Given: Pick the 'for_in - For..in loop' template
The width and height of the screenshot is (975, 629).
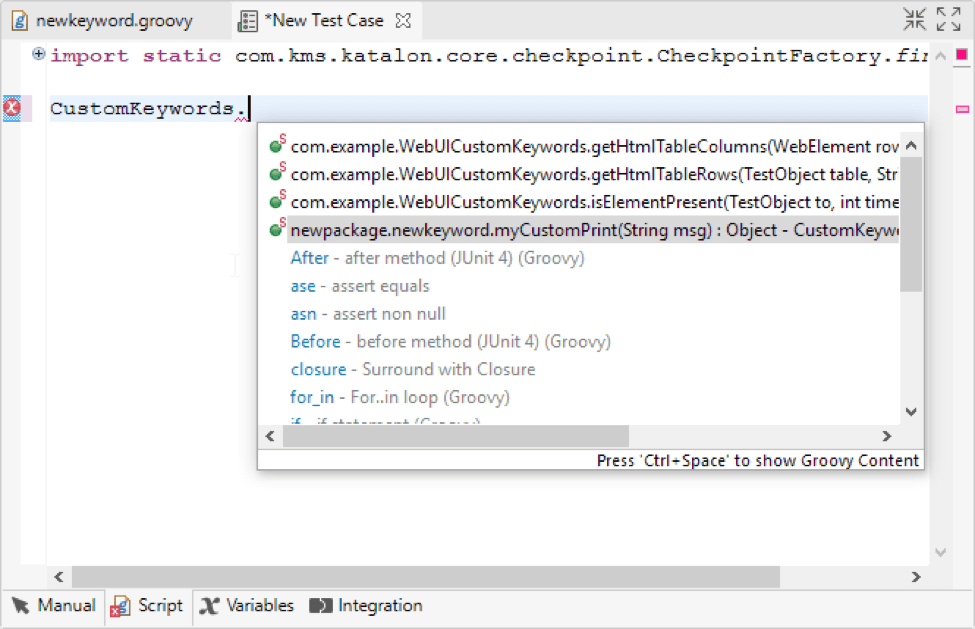Looking at the screenshot, I should pyautogui.click(x=399, y=397).
